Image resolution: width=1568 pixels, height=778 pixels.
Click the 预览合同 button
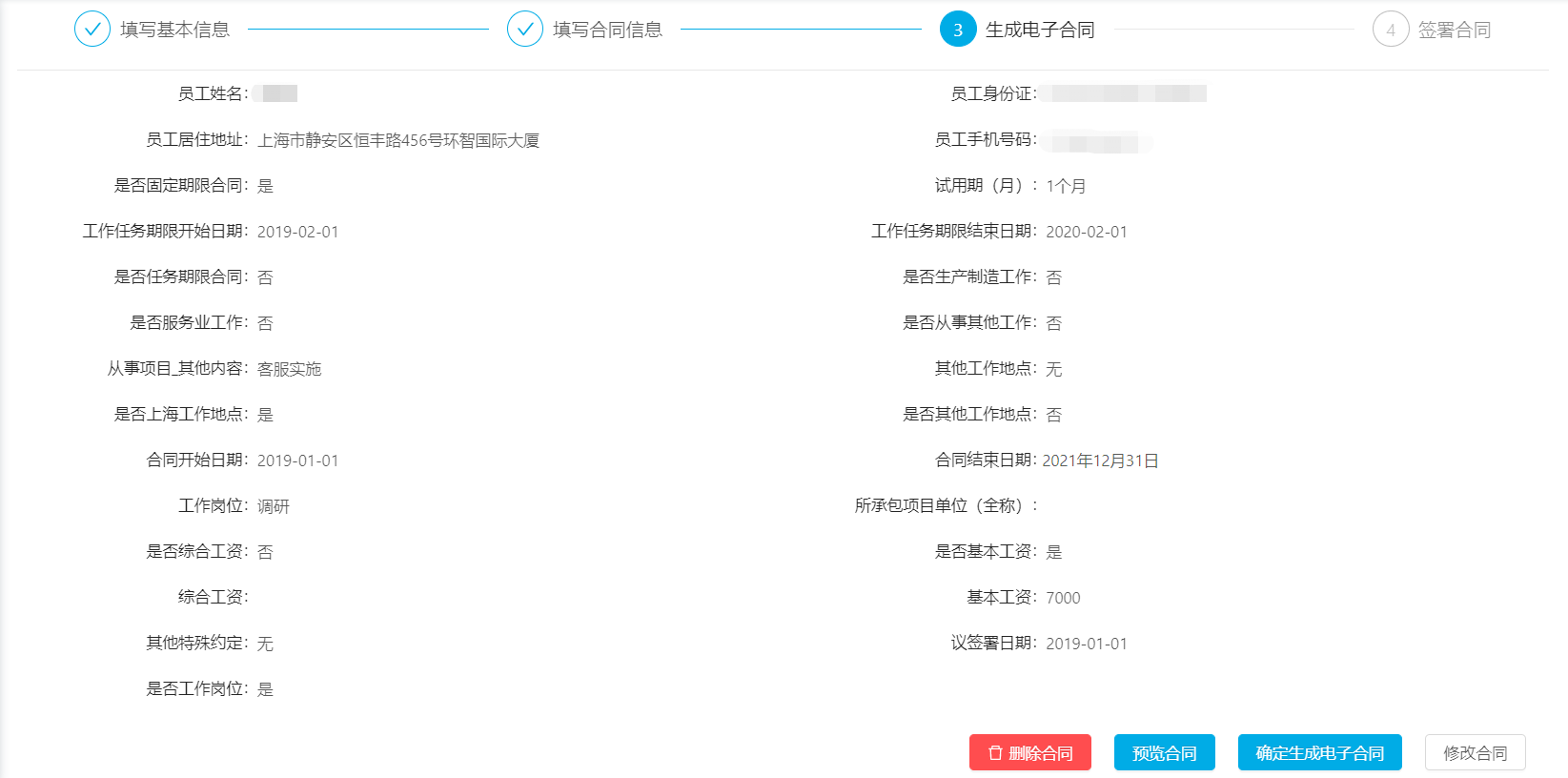click(x=1165, y=752)
